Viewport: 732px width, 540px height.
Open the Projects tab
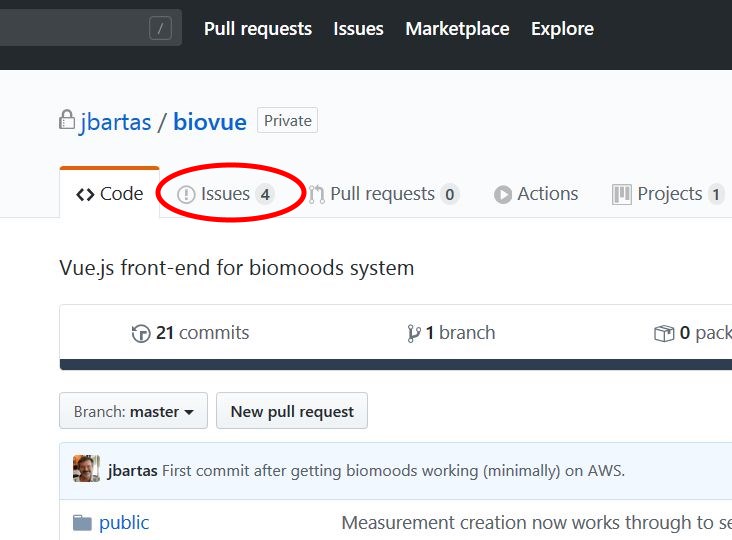668,194
